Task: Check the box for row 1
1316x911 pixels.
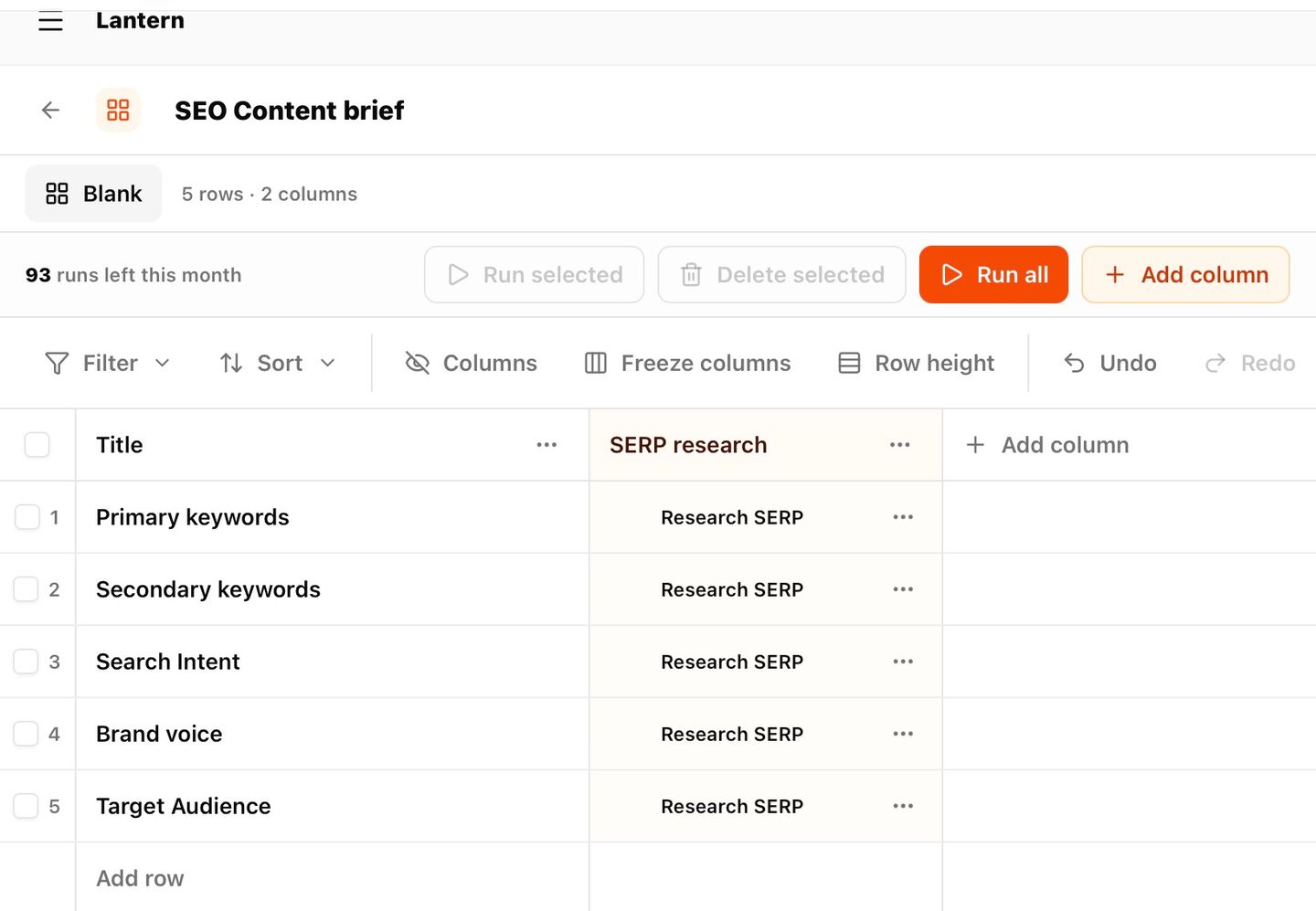Action: (x=27, y=517)
